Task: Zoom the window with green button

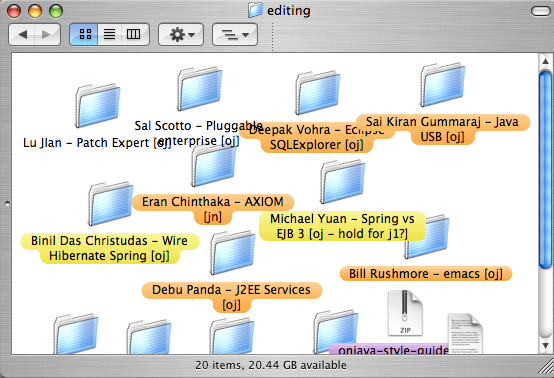Action: [56, 11]
